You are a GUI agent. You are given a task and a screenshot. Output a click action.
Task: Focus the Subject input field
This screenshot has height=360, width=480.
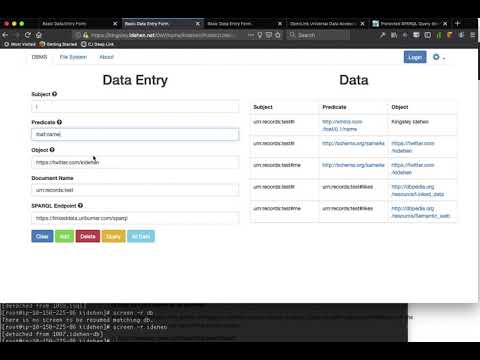[135, 107]
